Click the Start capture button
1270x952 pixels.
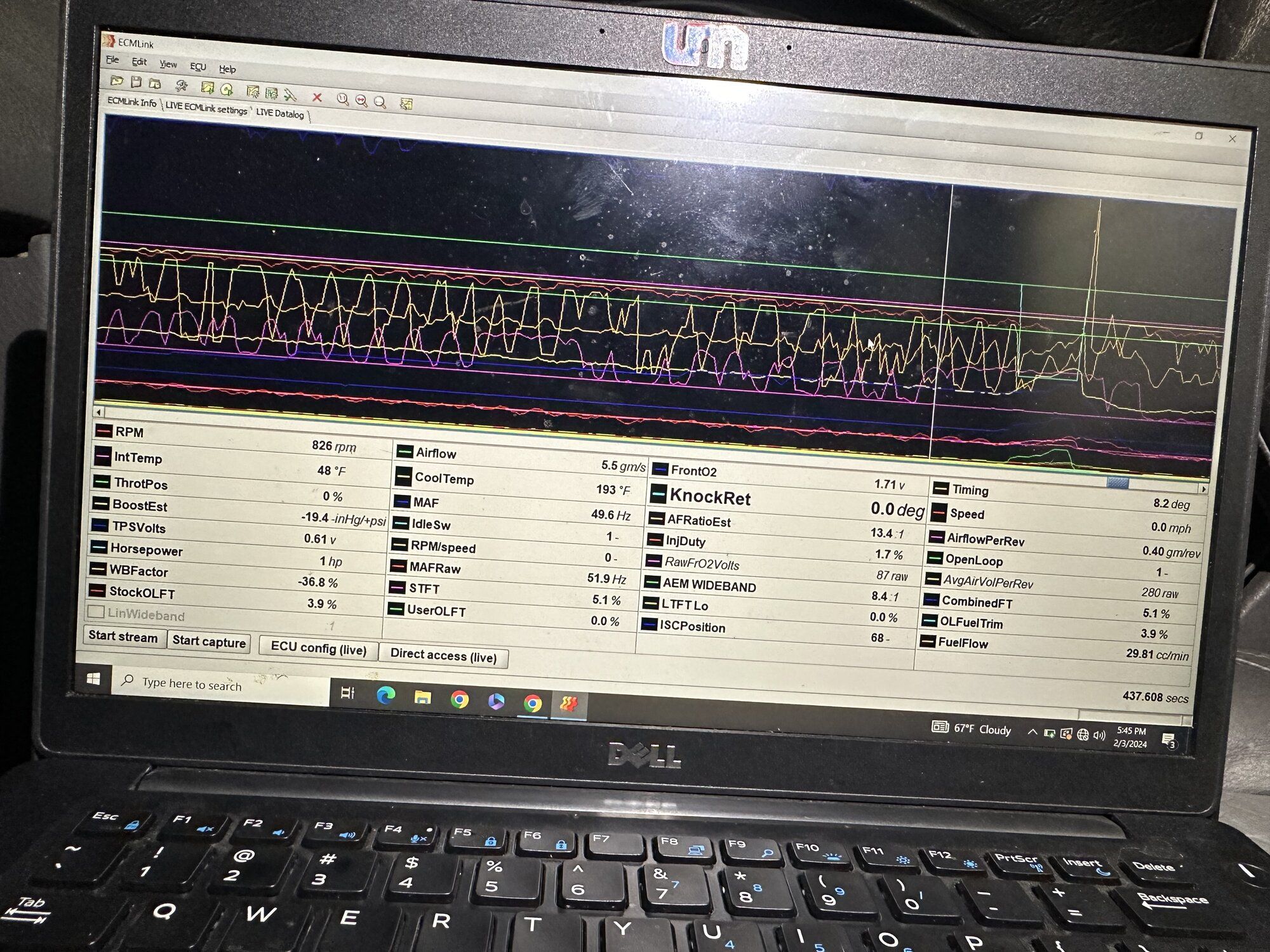209,642
